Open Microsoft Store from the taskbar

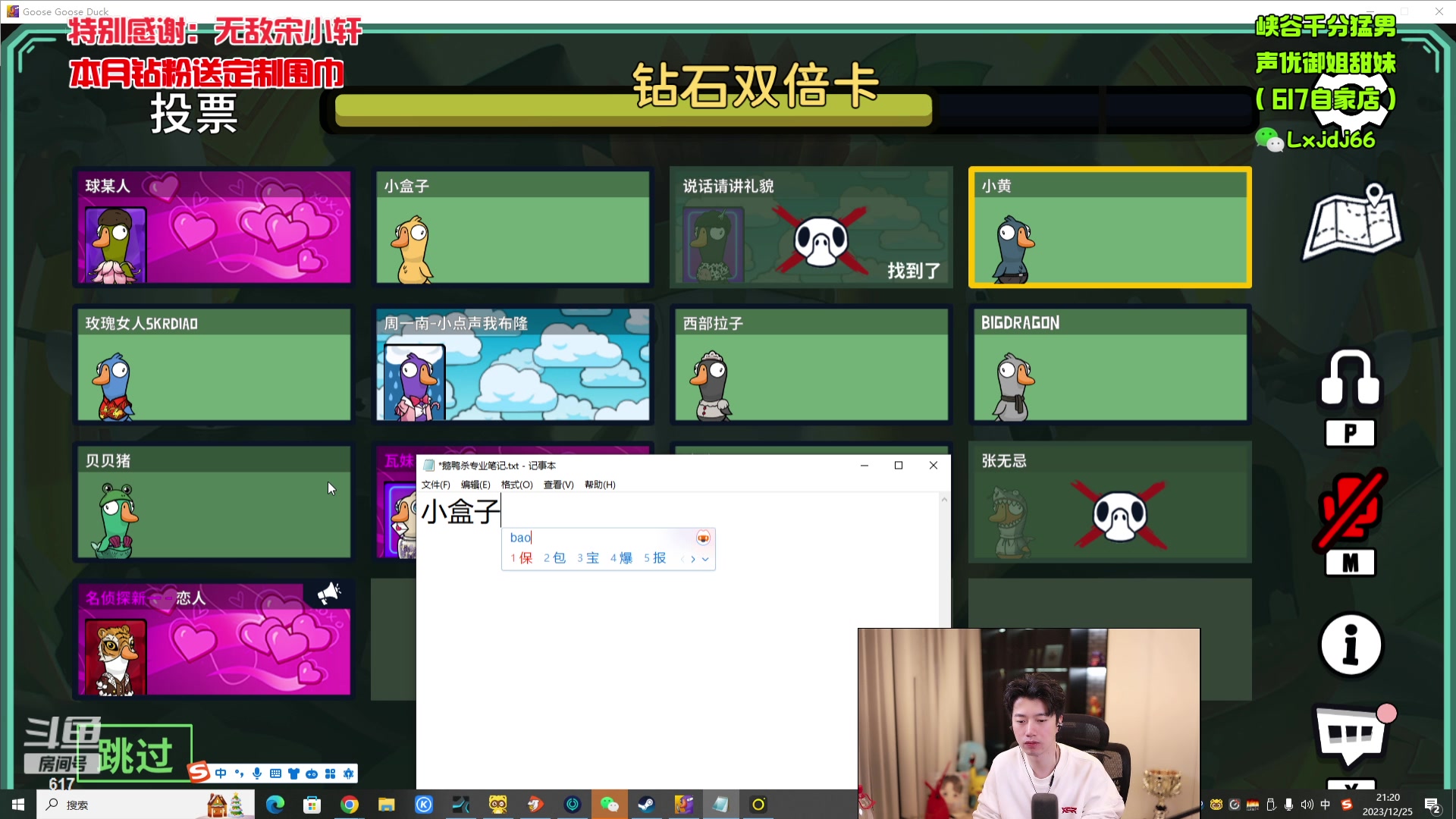tap(312, 805)
